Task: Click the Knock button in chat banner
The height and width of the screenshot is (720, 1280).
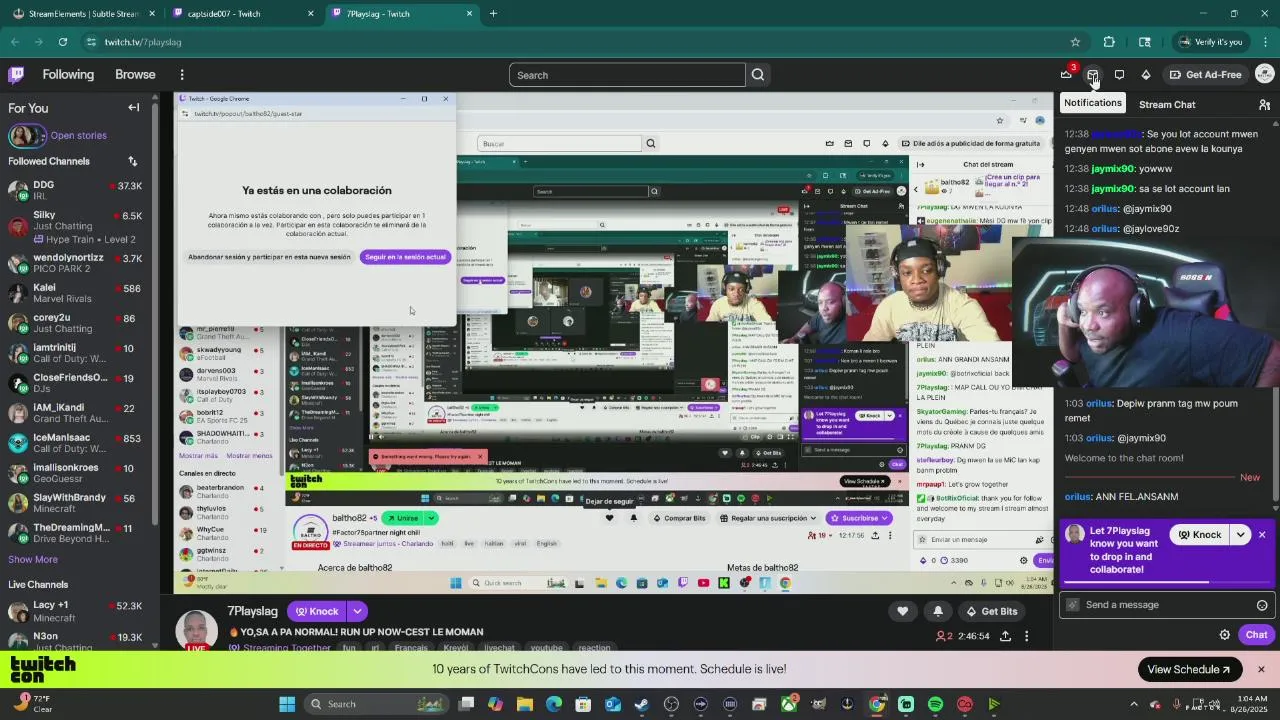Action: pyautogui.click(x=1200, y=535)
